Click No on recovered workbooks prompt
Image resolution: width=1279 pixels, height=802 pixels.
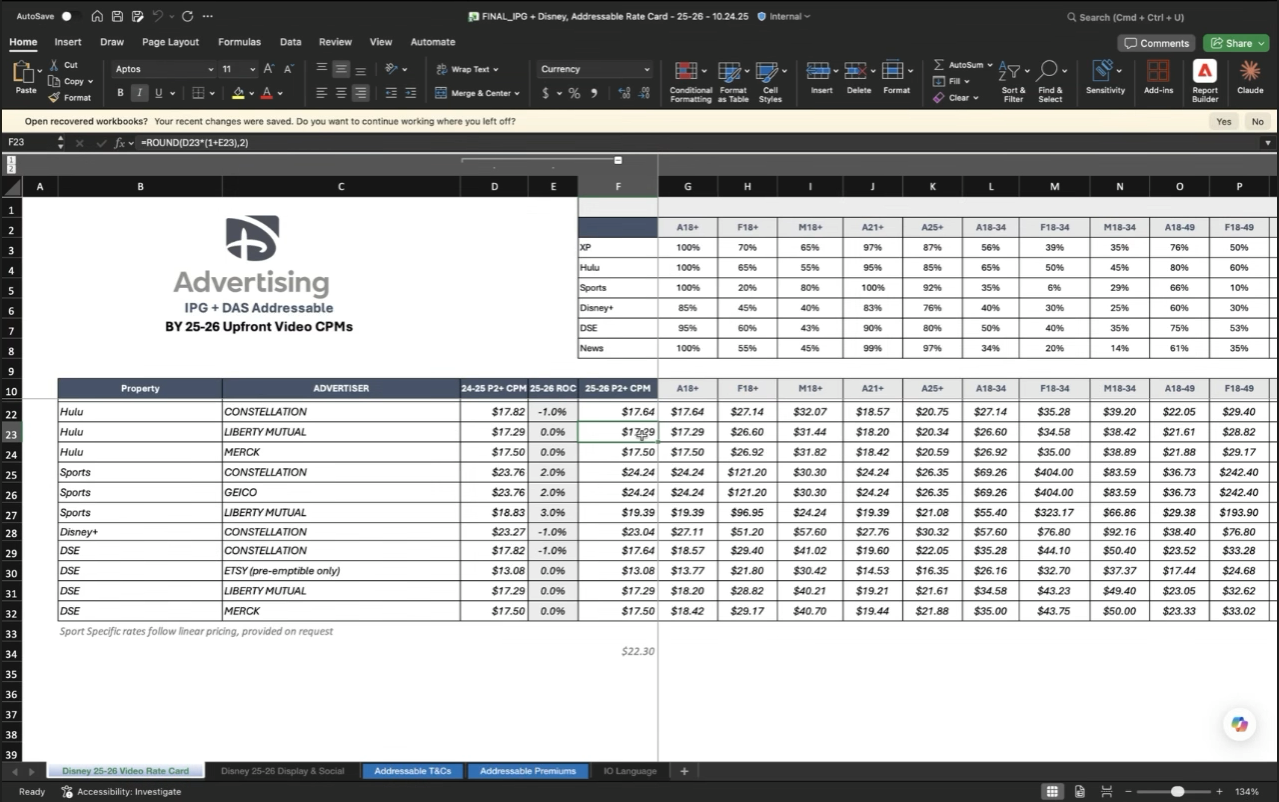click(x=1257, y=121)
